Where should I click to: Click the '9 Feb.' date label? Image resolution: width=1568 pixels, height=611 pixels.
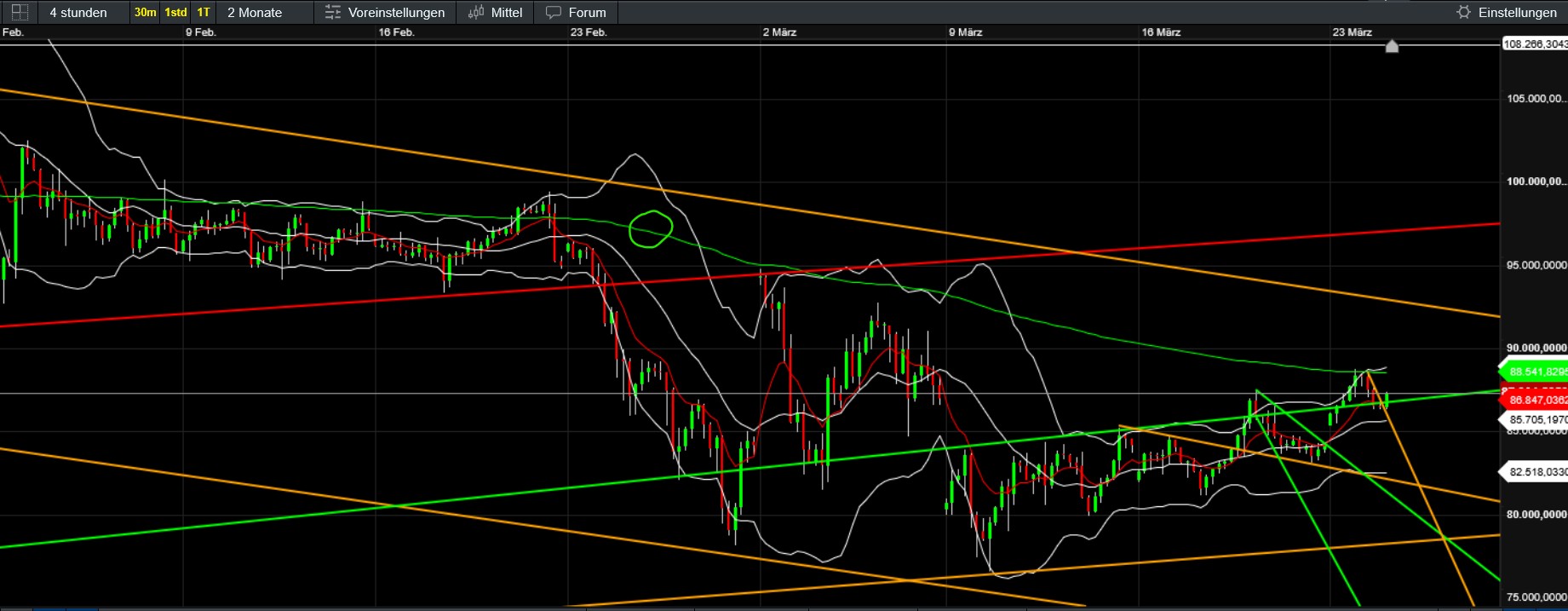point(201,32)
